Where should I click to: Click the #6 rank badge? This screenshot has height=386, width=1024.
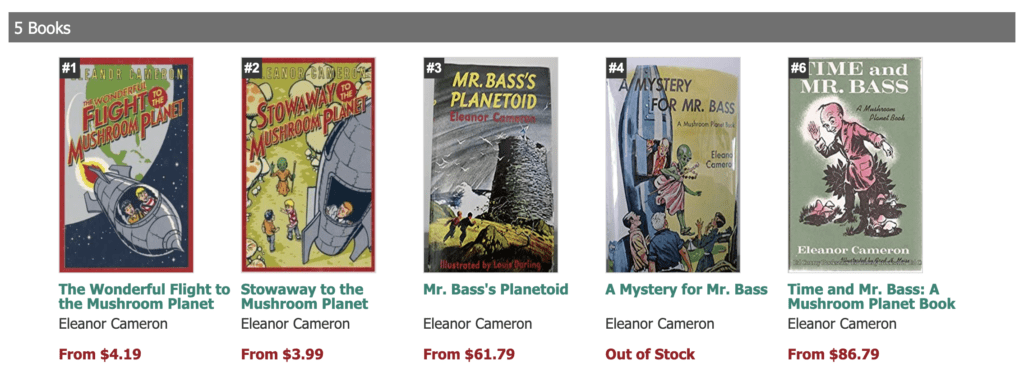pos(798,67)
